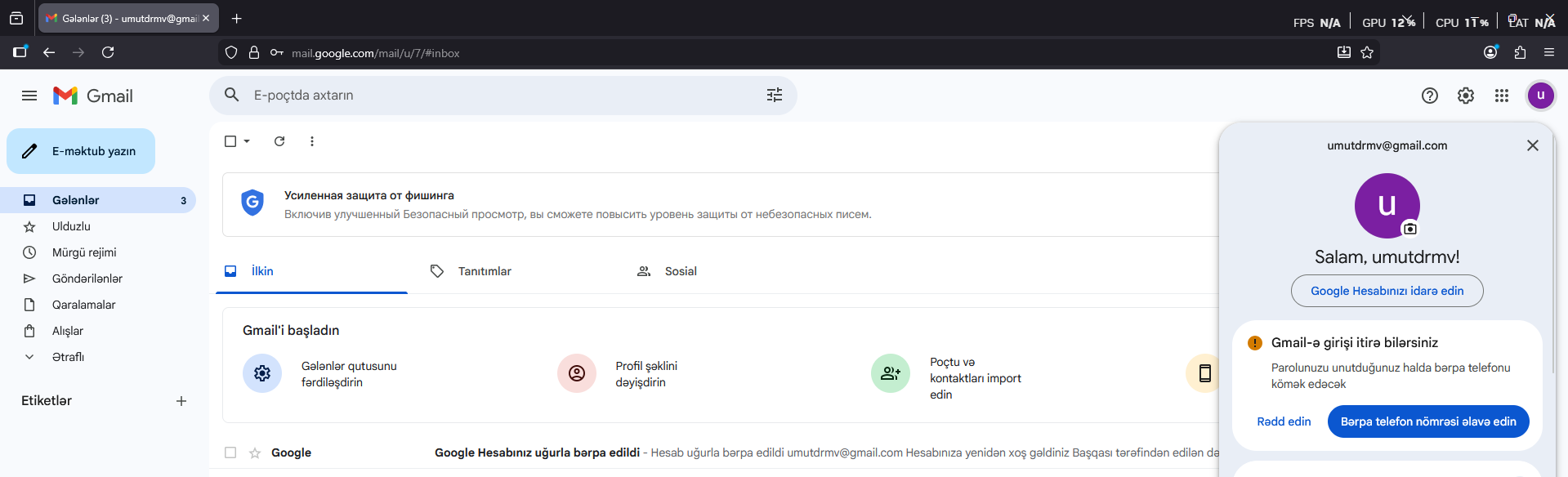
Task: Click the Gmail logo
Action: pos(93,96)
